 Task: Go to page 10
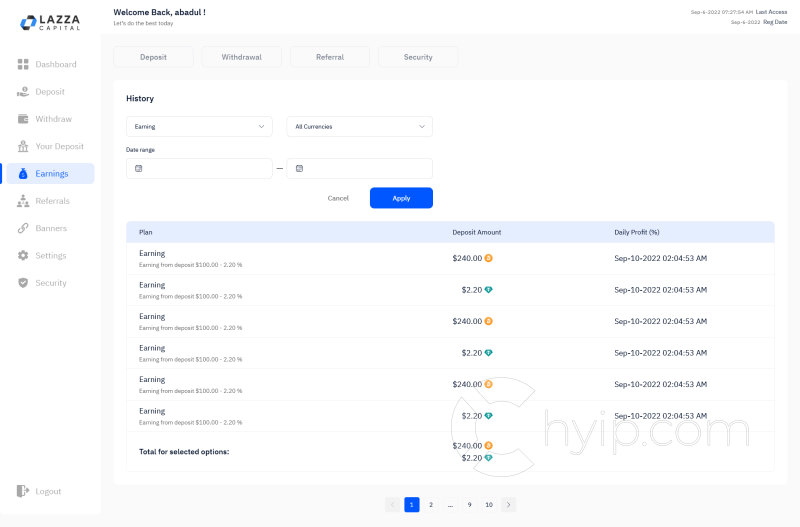(489, 505)
